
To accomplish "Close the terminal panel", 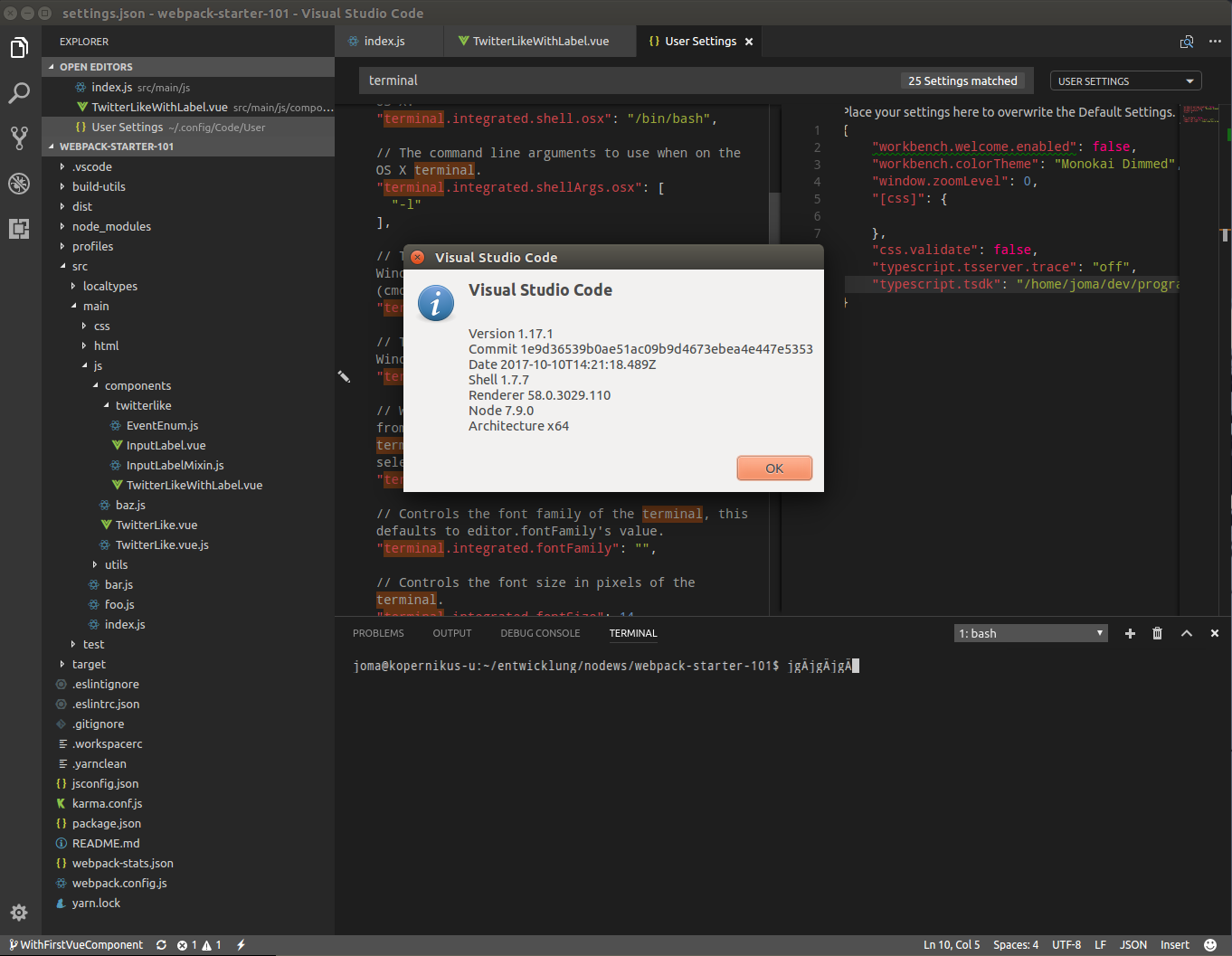I will pyautogui.click(x=1215, y=633).
